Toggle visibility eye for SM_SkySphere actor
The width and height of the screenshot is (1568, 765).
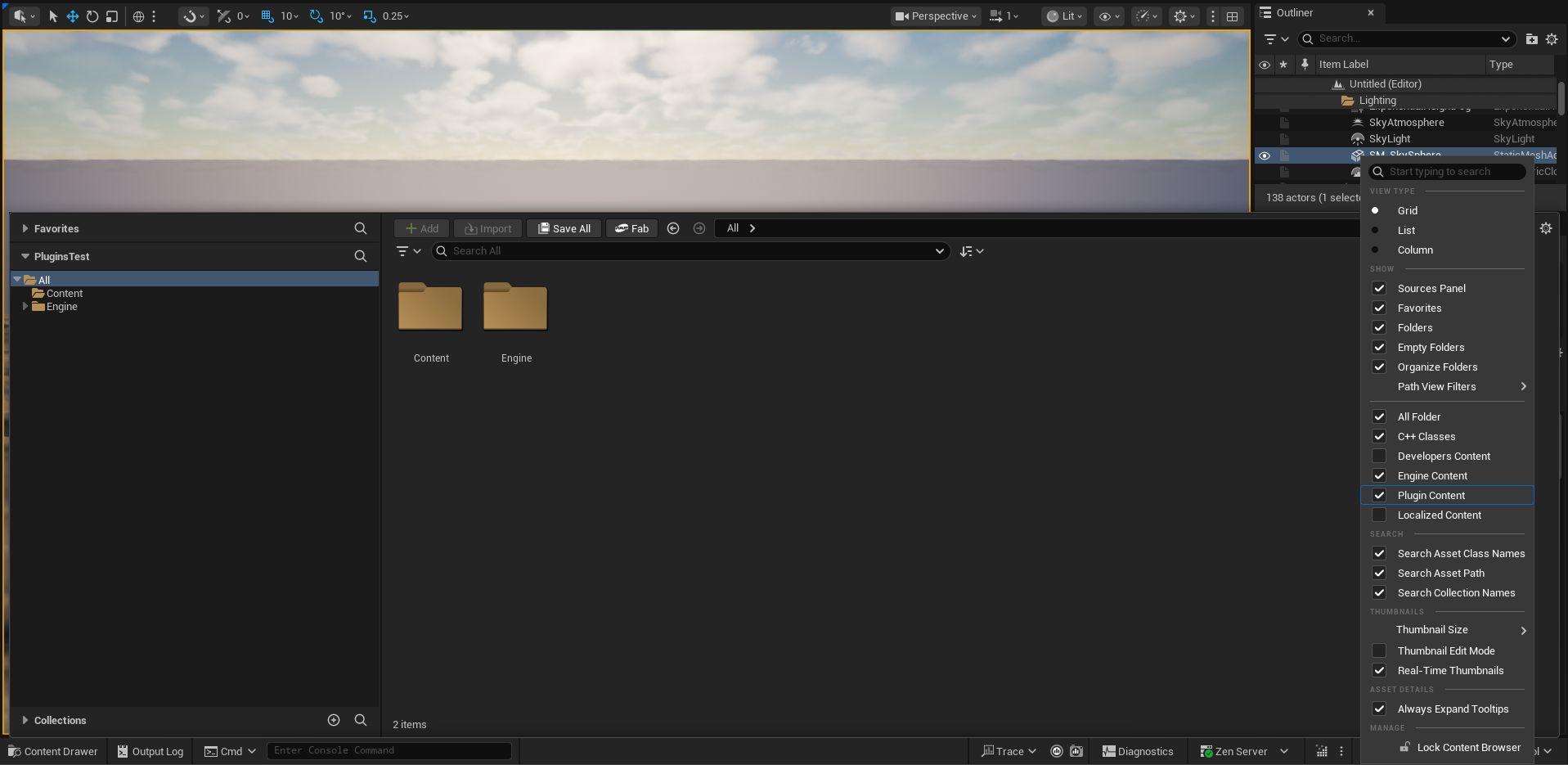[x=1265, y=155]
